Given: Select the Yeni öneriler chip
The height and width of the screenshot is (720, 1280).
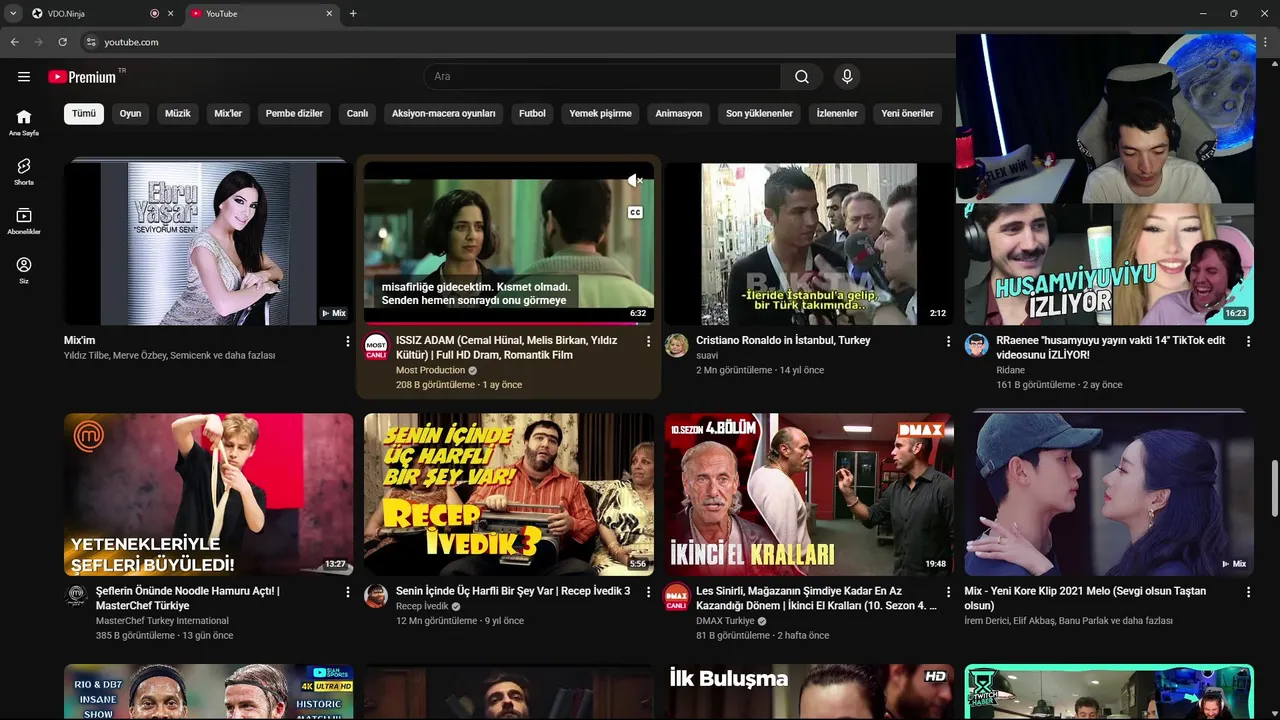Looking at the screenshot, I should [x=907, y=113].
